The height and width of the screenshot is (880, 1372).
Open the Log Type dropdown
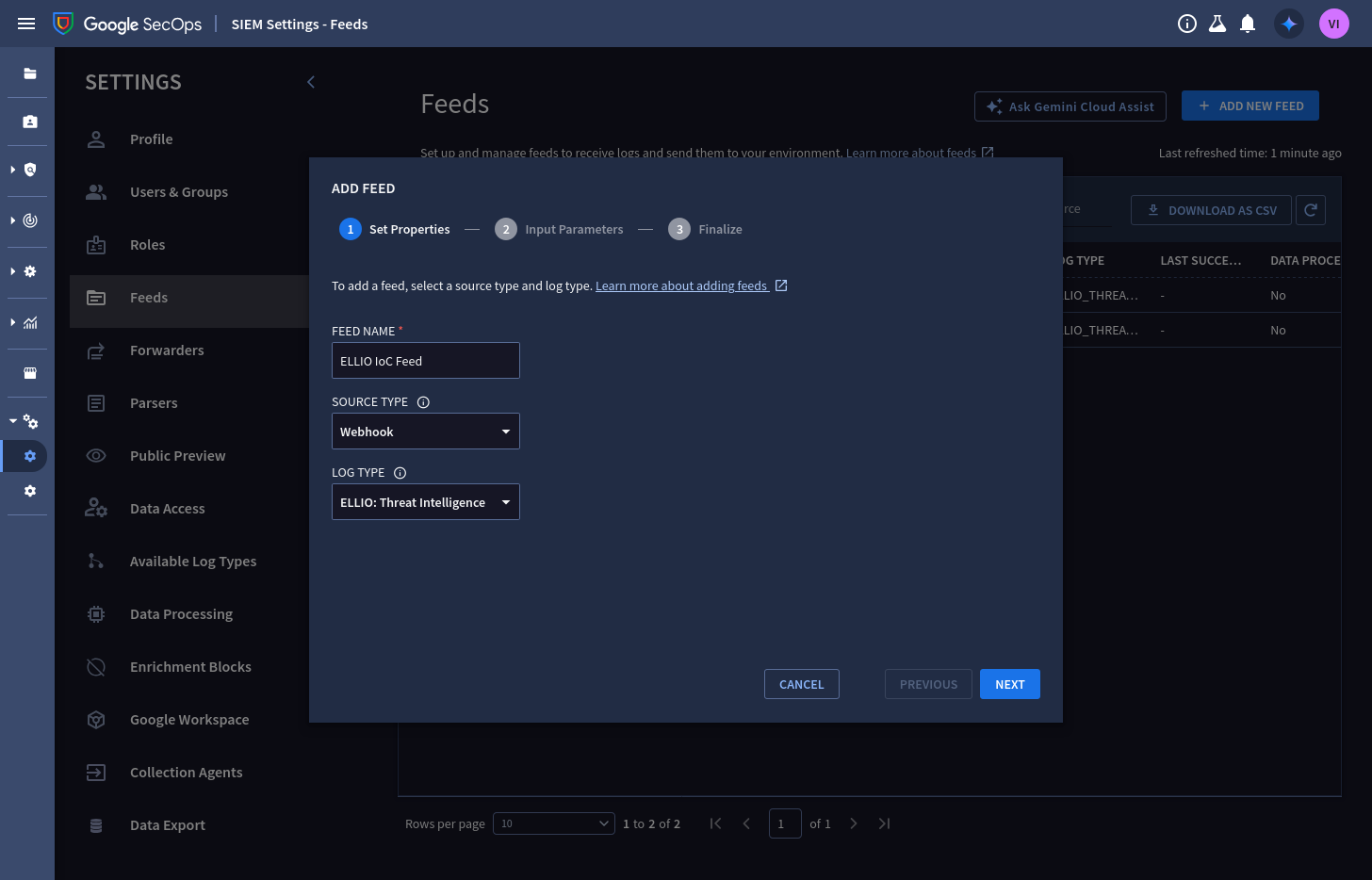pyautogui.click(x=426, y=502)
